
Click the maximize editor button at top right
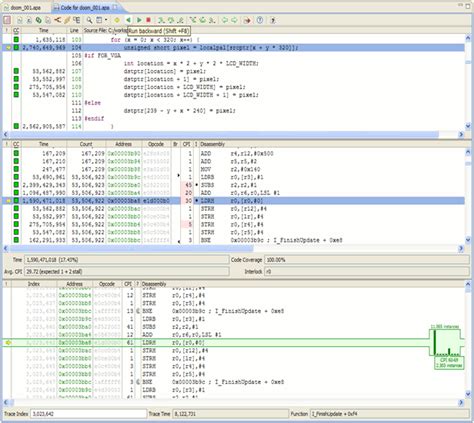(468, 6)
